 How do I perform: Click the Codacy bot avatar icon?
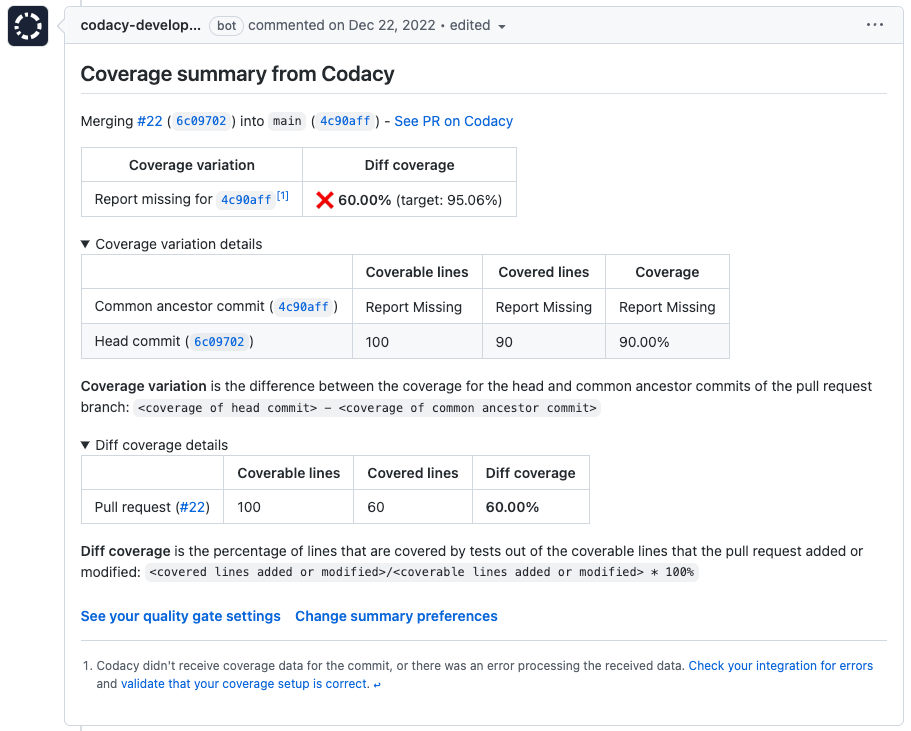[26, 25]
